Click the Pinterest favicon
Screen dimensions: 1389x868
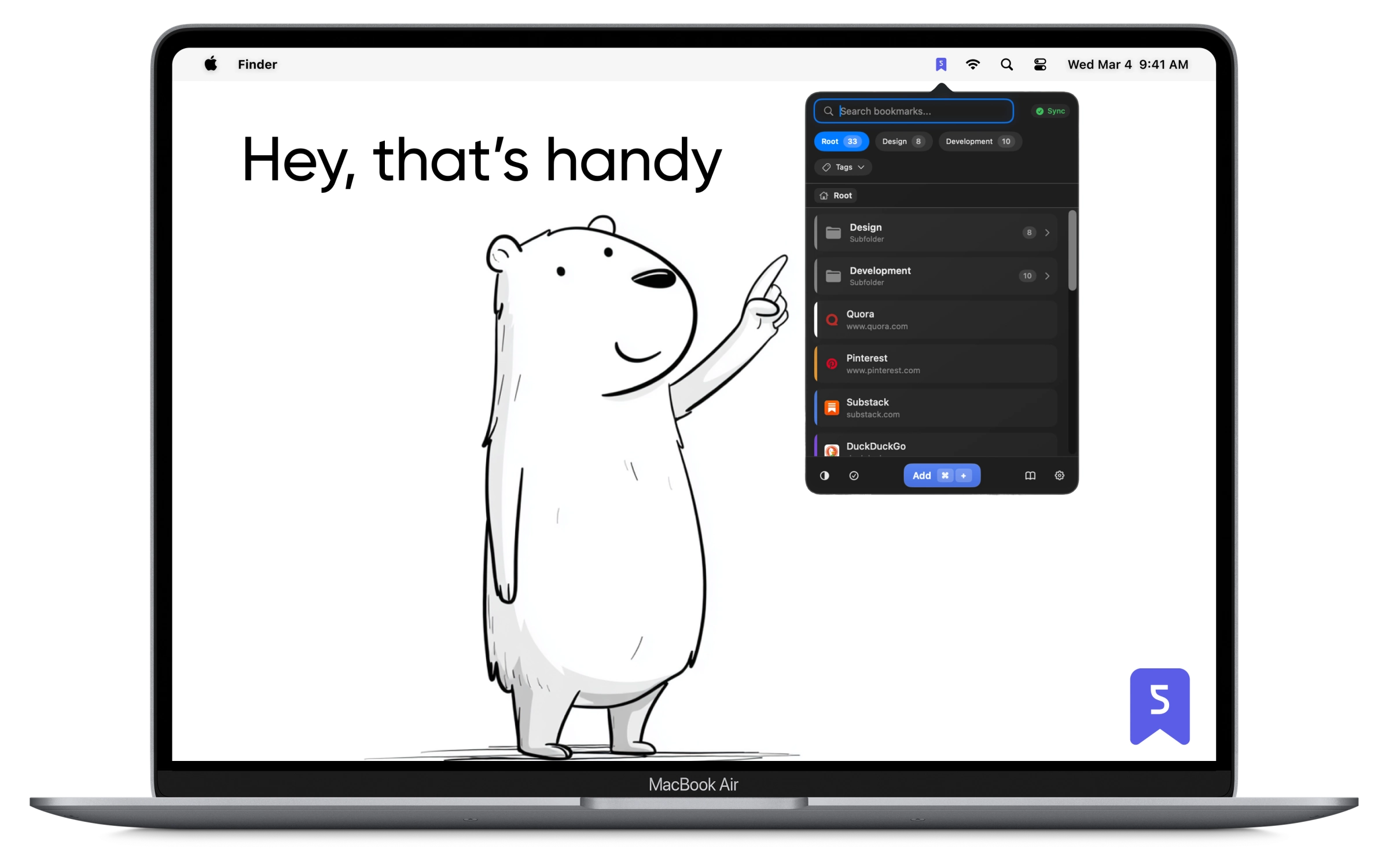click(x=832, y=364)
